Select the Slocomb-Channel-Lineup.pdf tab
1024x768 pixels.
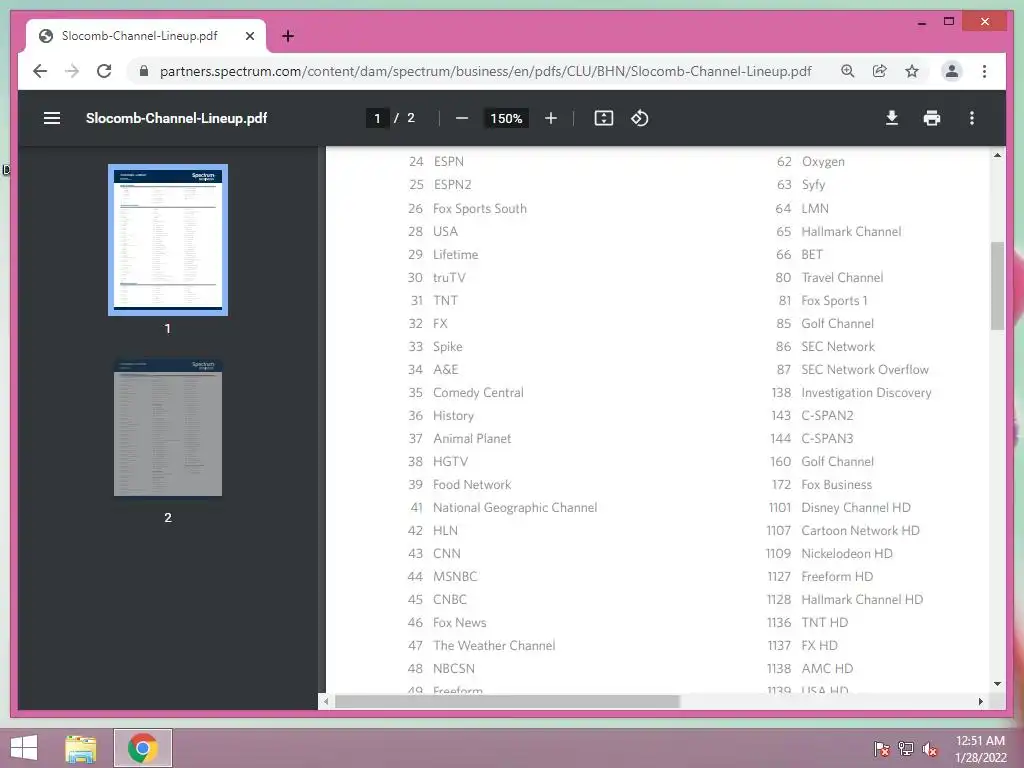(146, 36)
